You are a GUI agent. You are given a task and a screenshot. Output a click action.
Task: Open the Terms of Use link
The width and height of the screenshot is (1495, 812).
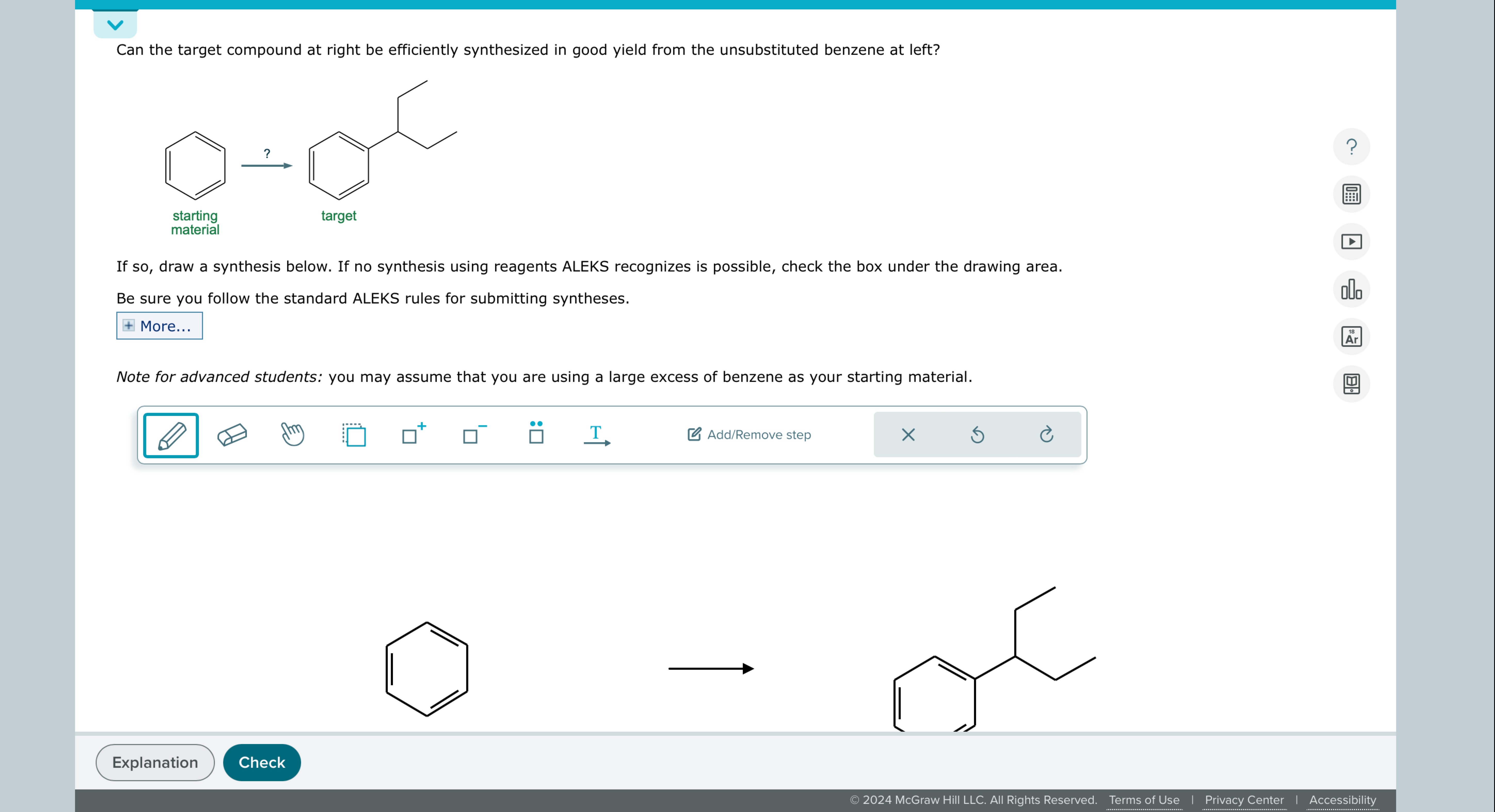pyautogui.click(x=1144, y=800)
